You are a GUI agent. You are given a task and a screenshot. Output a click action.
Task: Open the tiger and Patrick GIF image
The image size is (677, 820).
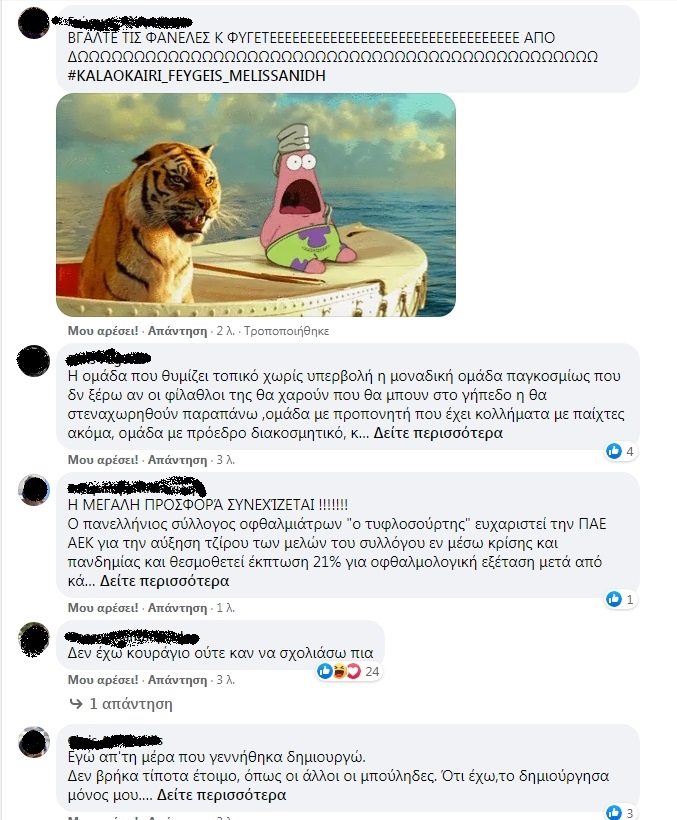click(x=256, y=205)
